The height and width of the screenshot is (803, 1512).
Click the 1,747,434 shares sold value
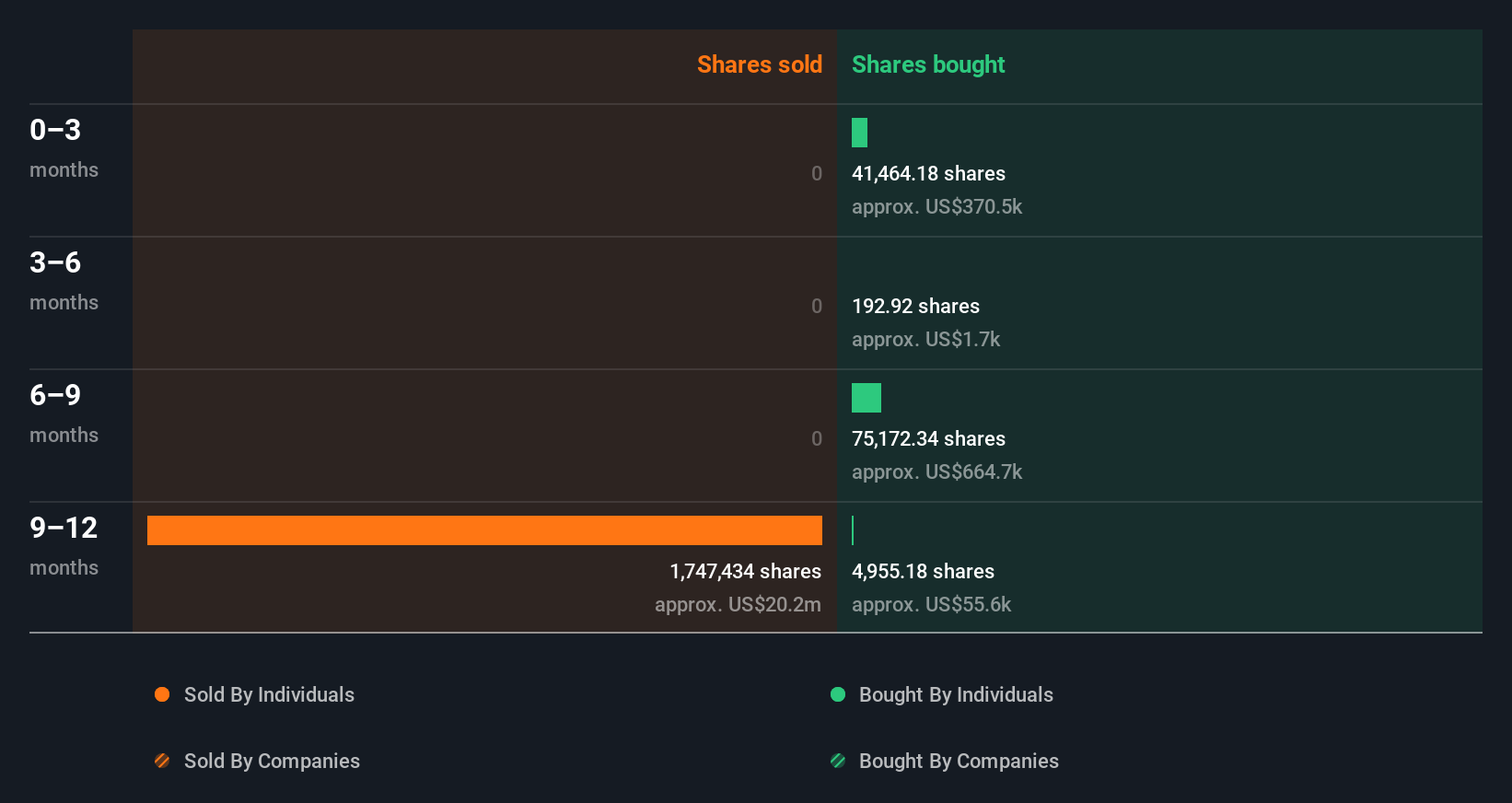click(x=745, y=572)
